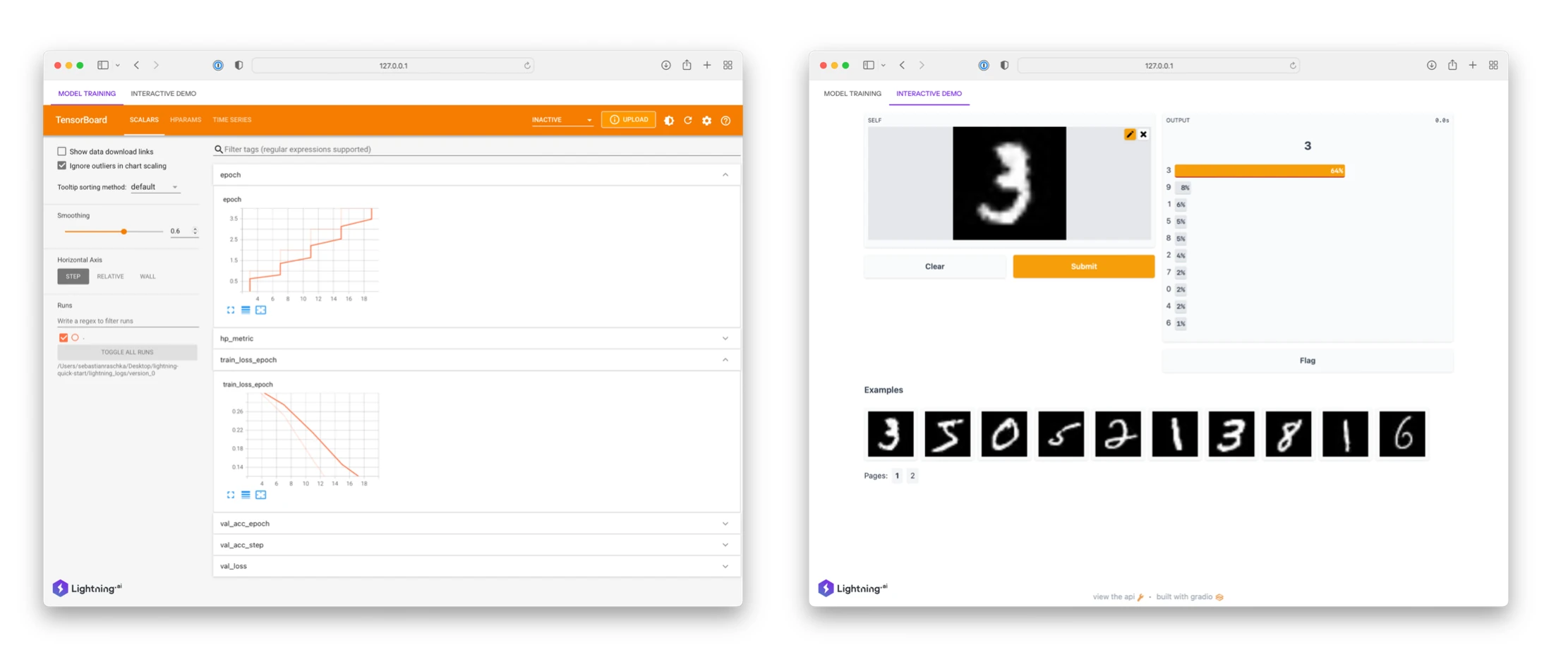Expand train_loss_epoch chart to full size
Image resolution: width=1568 pixels, height=669 pixels.
tap(231, 495)
